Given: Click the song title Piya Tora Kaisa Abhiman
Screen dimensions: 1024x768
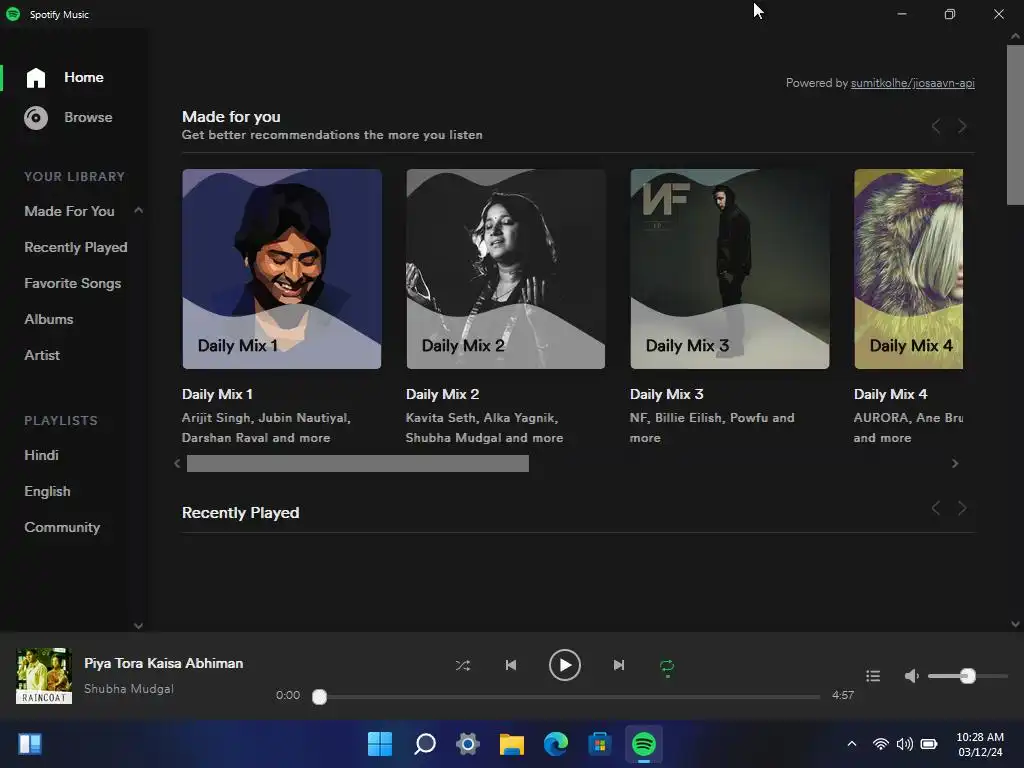Looking at the screenshot, I should [163, 664].
